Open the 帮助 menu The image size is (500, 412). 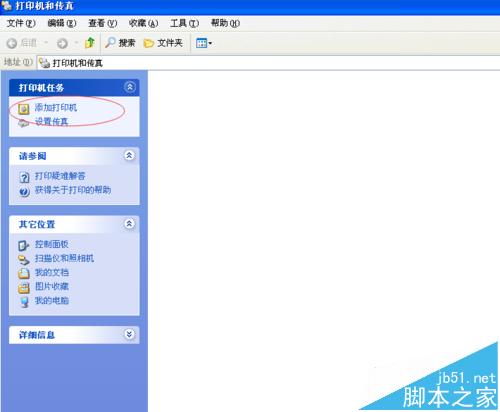tap(225, 23)
